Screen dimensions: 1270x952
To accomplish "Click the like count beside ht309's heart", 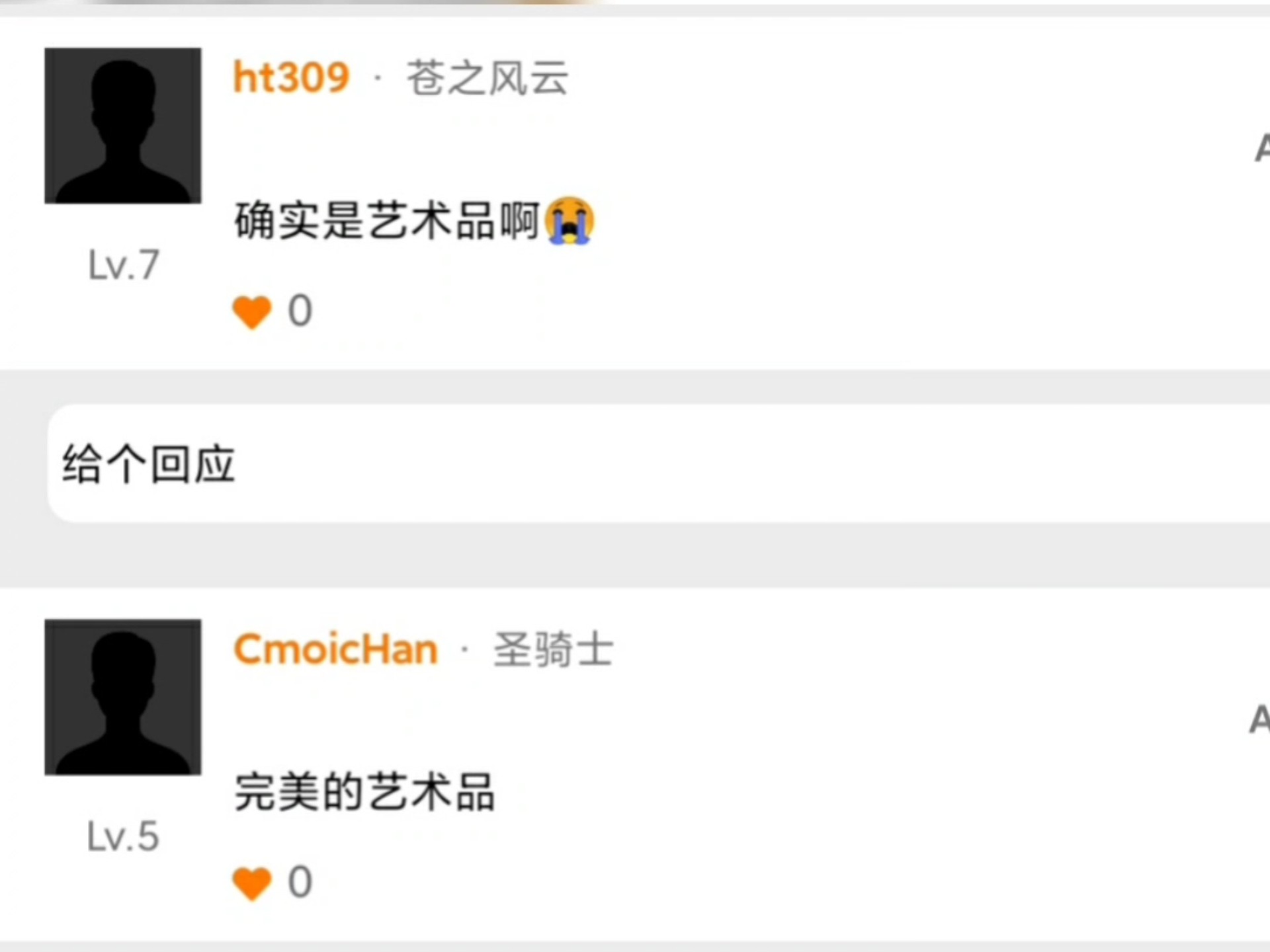I will [x=300, y=311].
